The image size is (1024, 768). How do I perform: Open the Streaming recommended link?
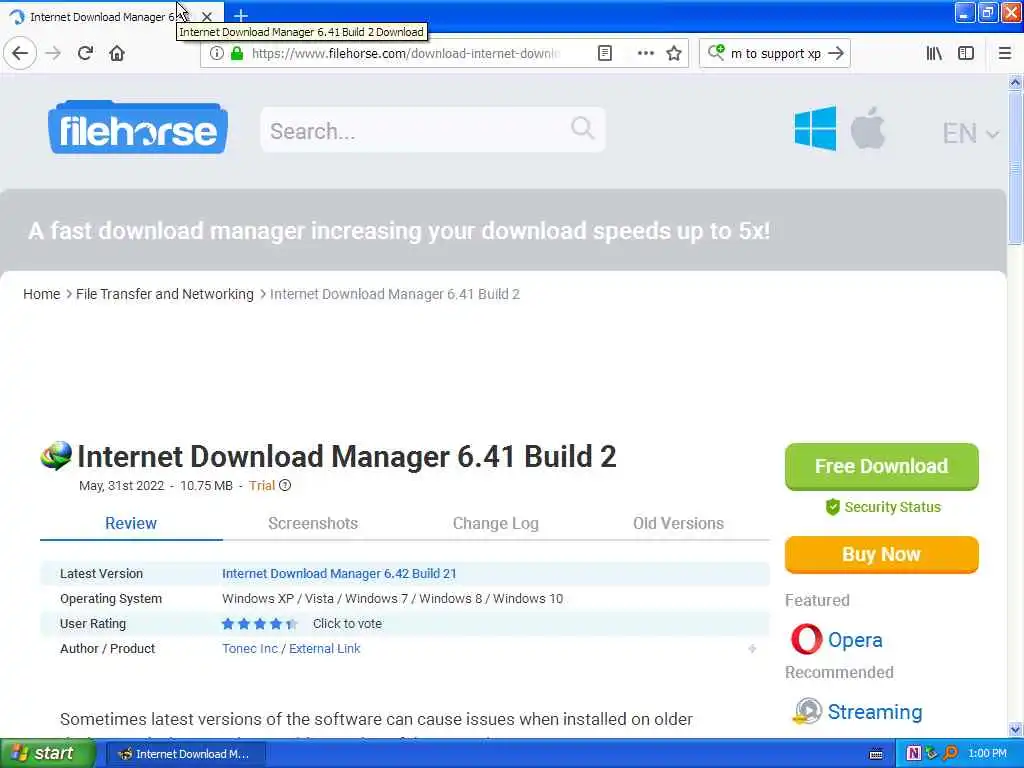tap(874, 712)
